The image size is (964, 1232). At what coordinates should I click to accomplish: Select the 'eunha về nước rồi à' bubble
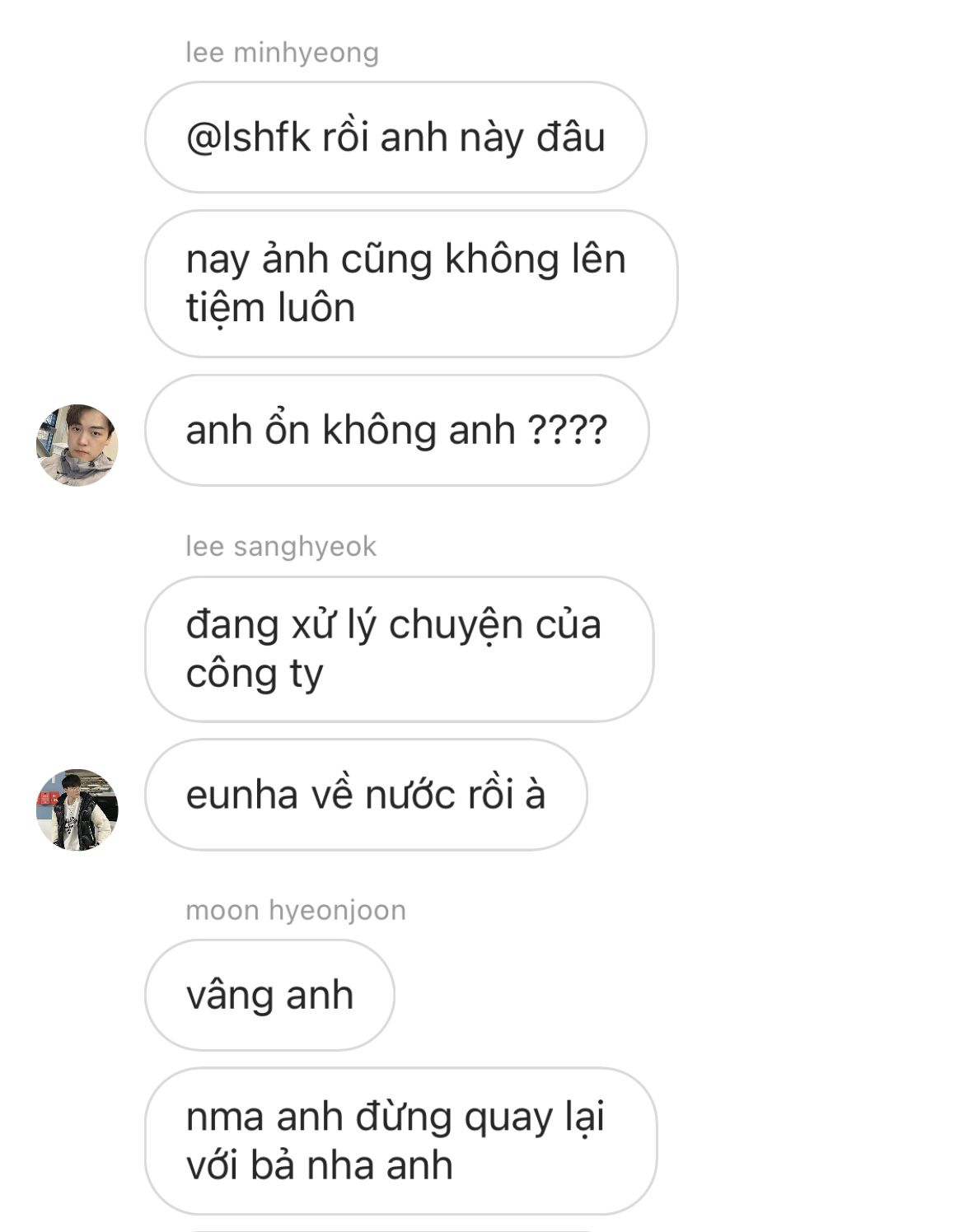click(366, 795)
